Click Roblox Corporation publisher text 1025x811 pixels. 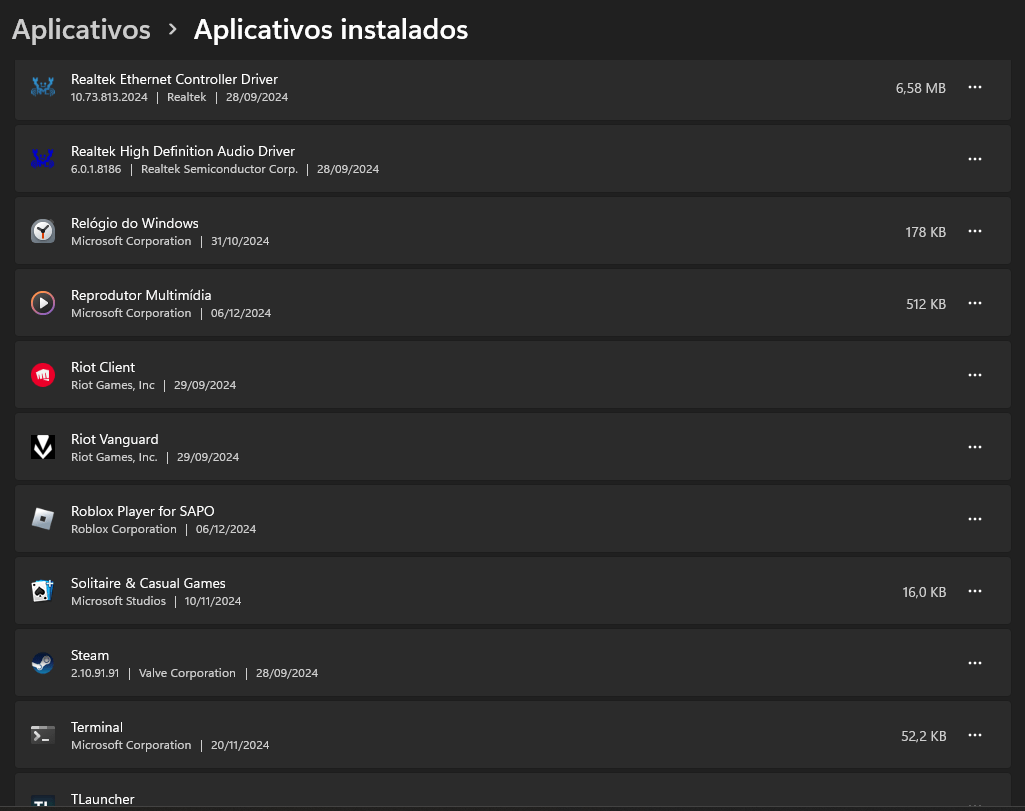[x=124, y=529]
